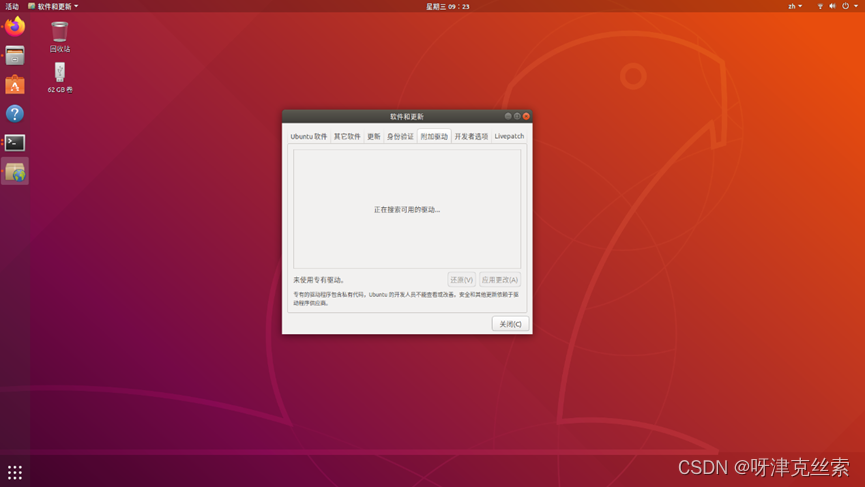Click 活动 (Activities) in the top bar
This screenshot has width=865, height=487.
(12, 6)
